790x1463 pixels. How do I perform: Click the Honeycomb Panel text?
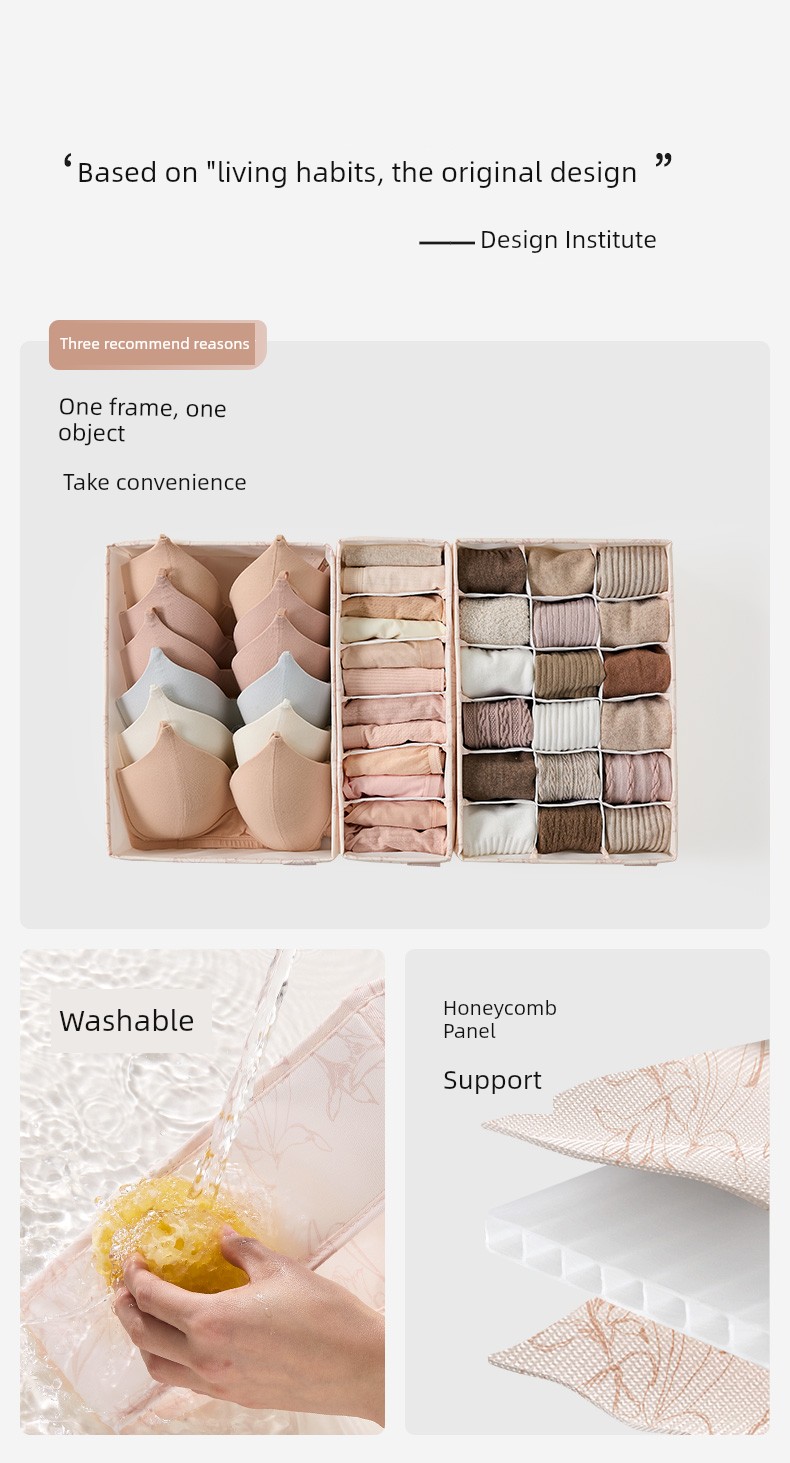tap(500, 1019)
